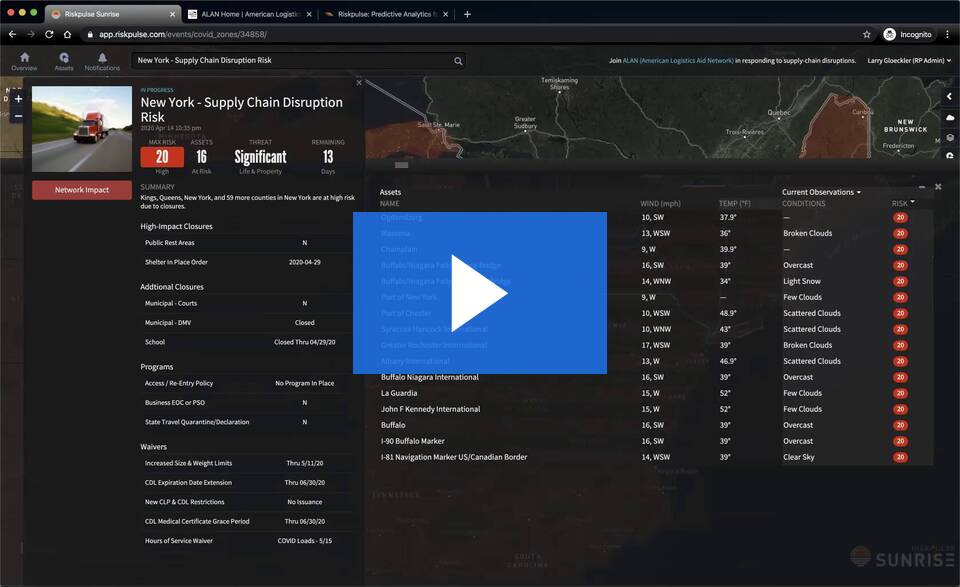This screenshot has width=960, height=587.
Task: Click the NAME column header
Action: [x=389, y=203]
